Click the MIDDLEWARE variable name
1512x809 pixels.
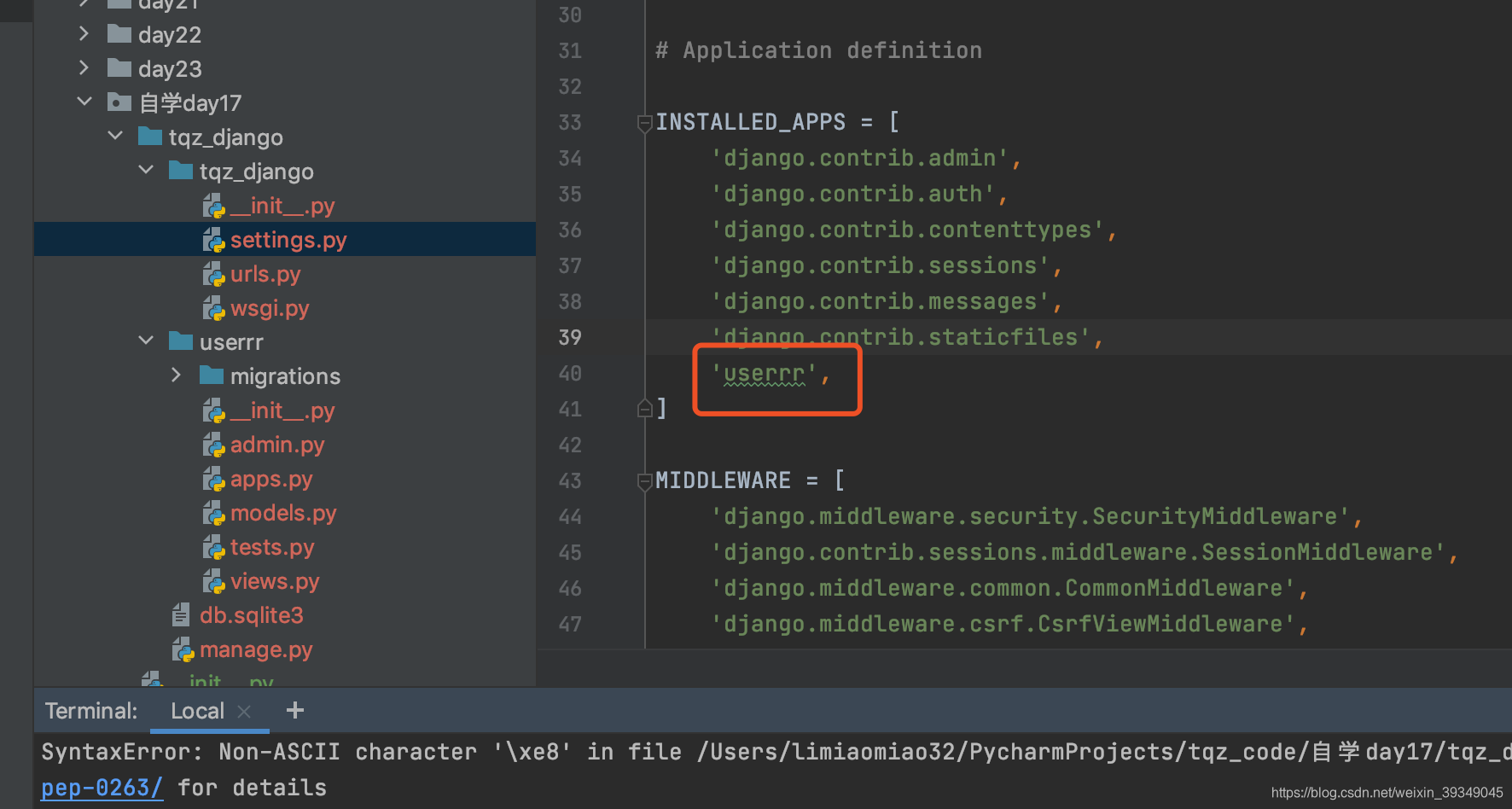pos(723,480)
